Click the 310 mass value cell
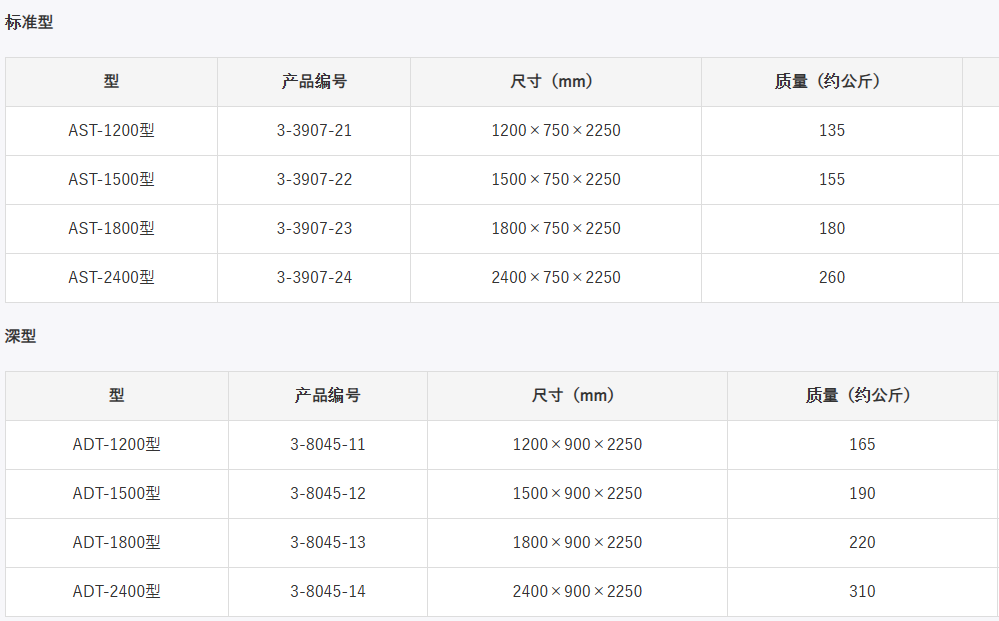The width and height of the screenshot is (999, 621). pyautogui.click(x=862, y=592)
